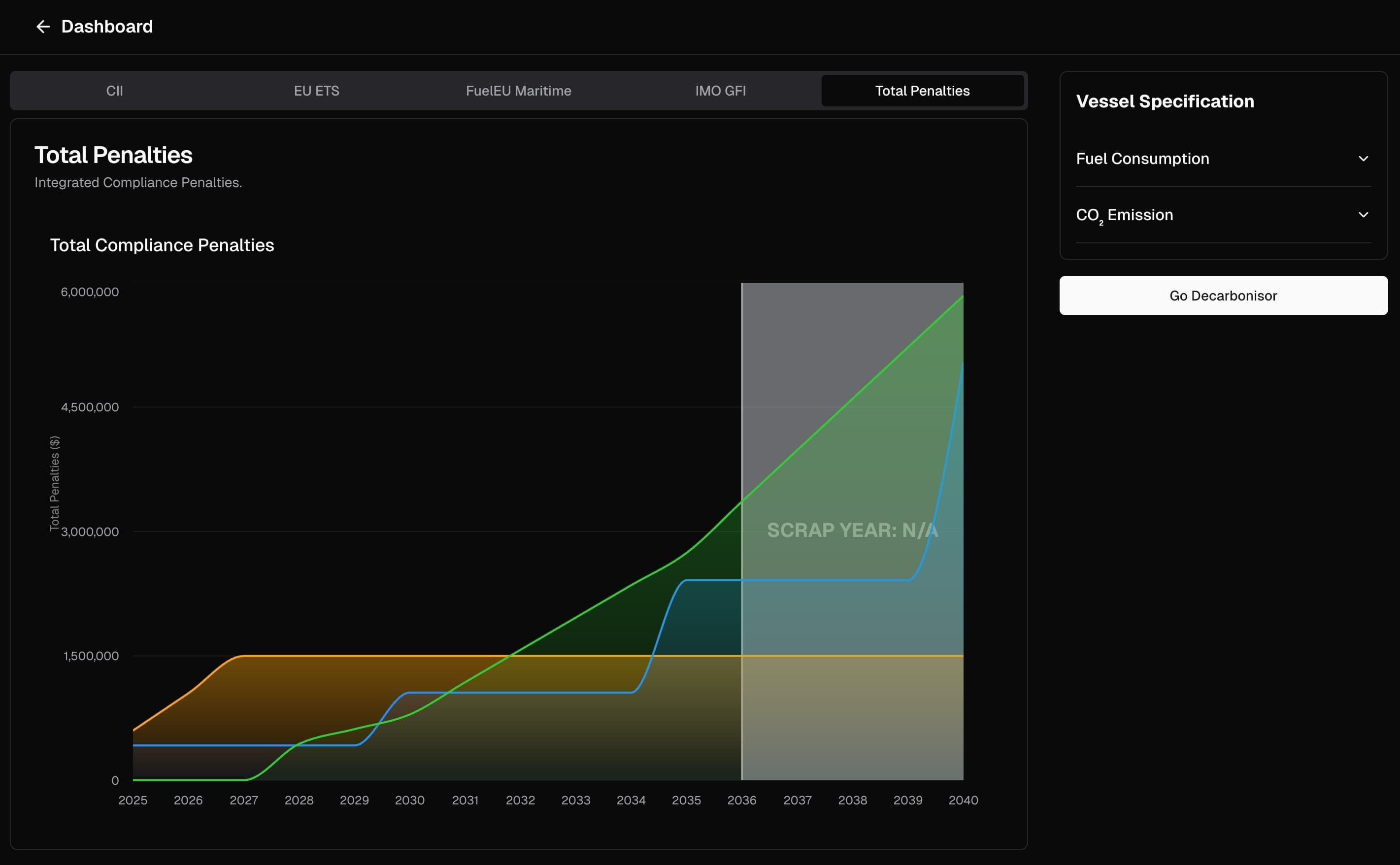This screenshot has width=1400, height=865.
Task: Click the 2039 label on the x-axis
Action: click(x=908, y=800)
